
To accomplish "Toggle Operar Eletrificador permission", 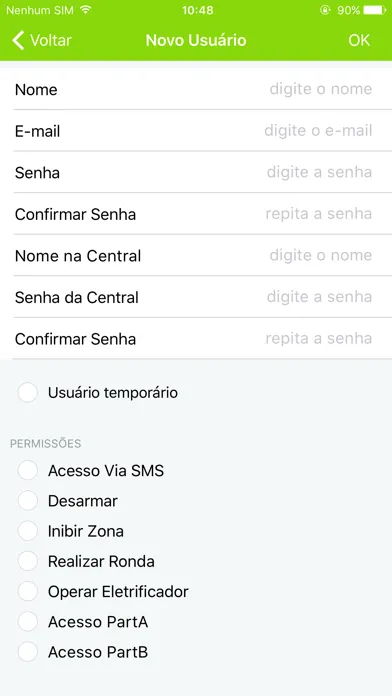I will [28, 592].
